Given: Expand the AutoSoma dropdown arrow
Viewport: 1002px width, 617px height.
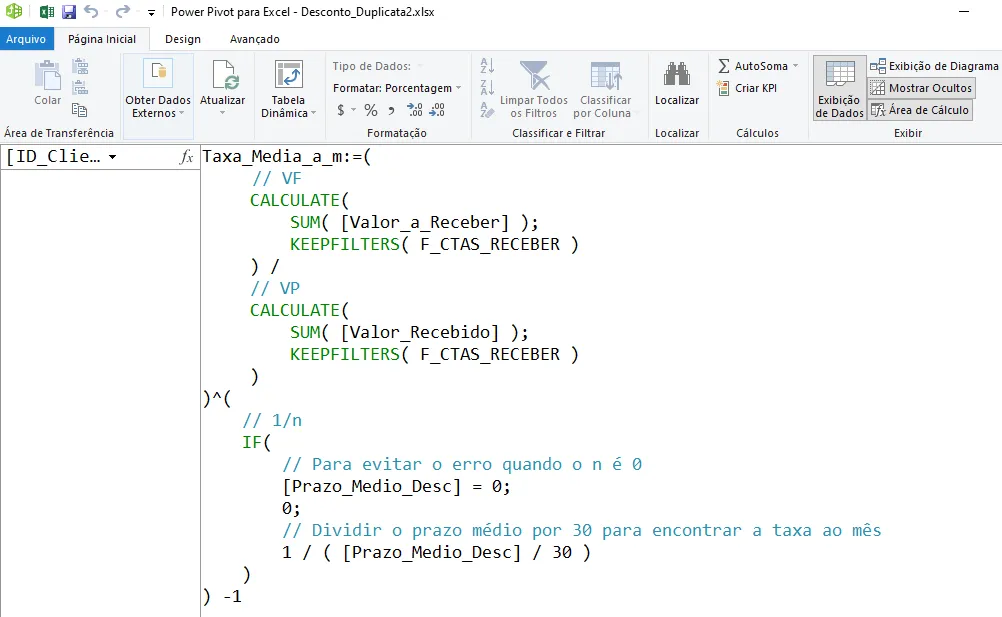Looking at the screenshot, I should coord(796,66).
